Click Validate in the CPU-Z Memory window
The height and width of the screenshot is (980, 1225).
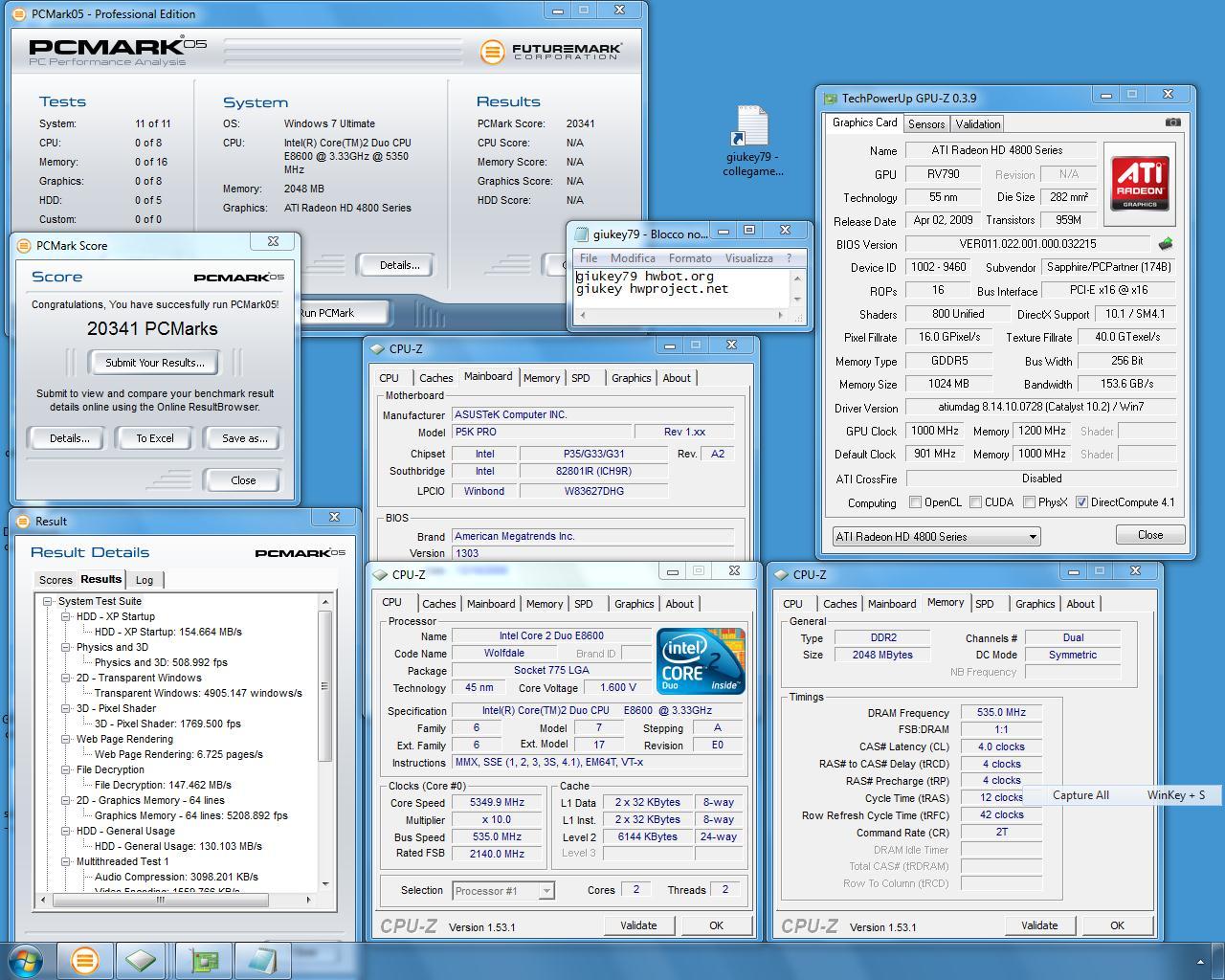[1039, 925]
